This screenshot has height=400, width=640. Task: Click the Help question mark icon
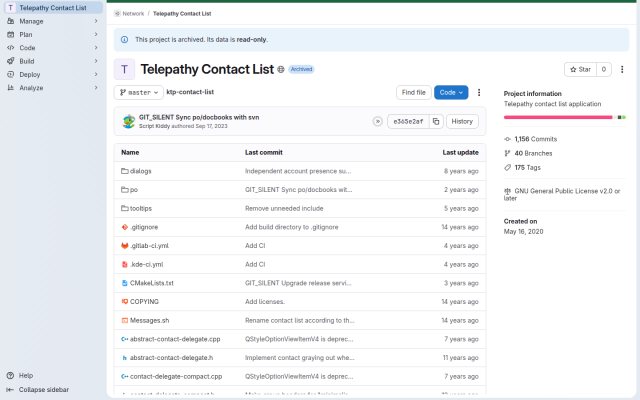11,376
